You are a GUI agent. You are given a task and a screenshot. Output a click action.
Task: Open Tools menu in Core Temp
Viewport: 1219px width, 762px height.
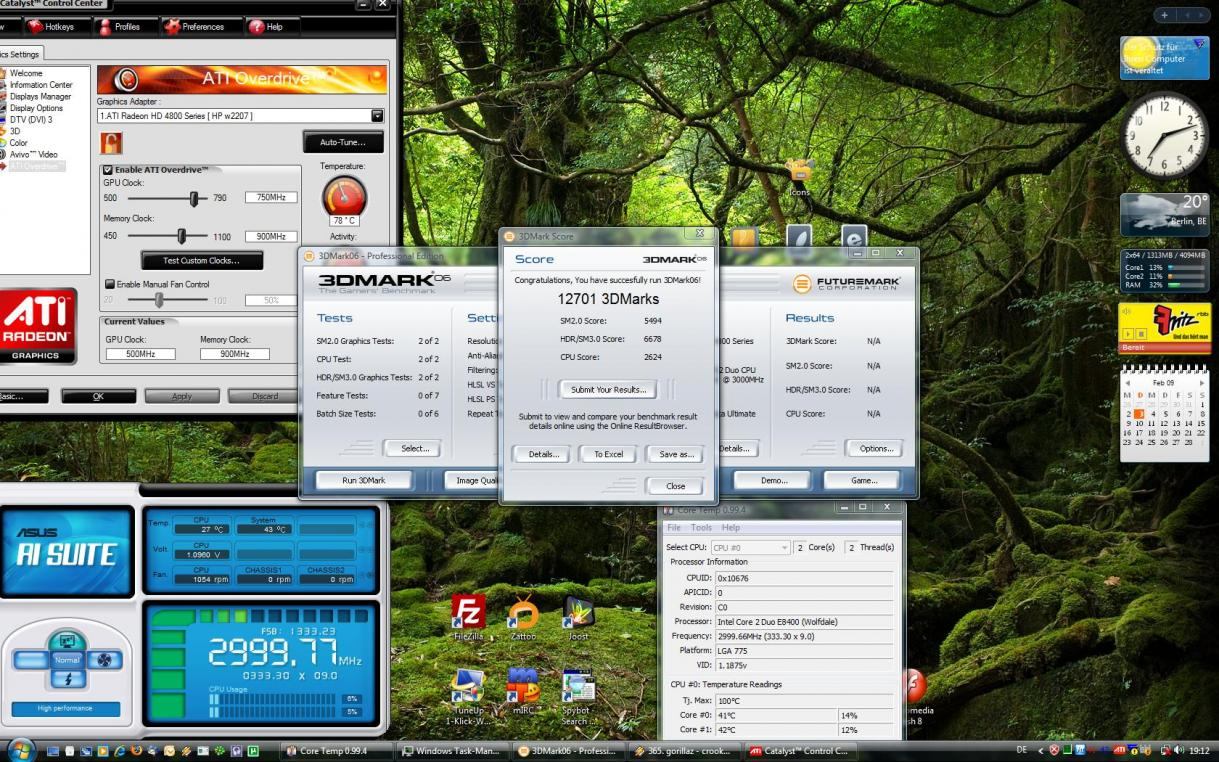click(701, 527)
